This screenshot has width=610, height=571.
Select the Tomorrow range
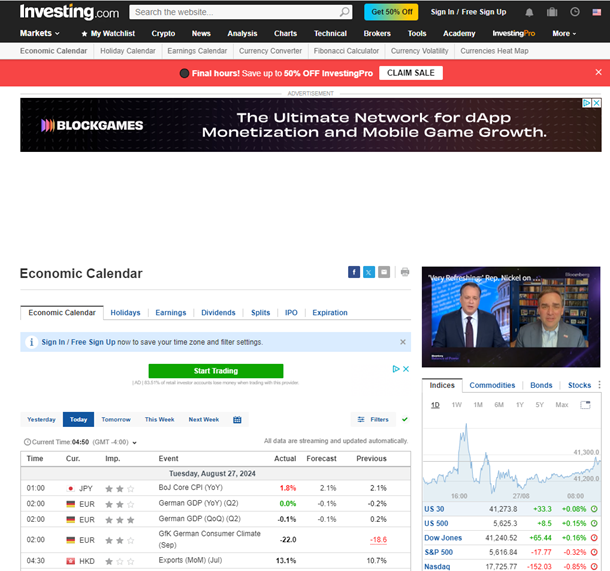pyautogui.click(x=116, y=419)
